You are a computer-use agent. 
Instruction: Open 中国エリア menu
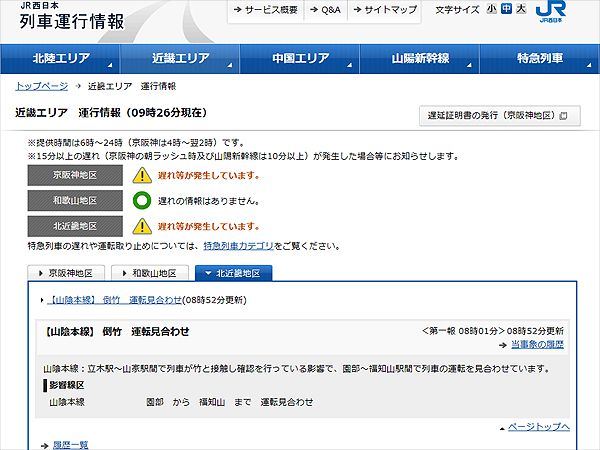[300, 59]
